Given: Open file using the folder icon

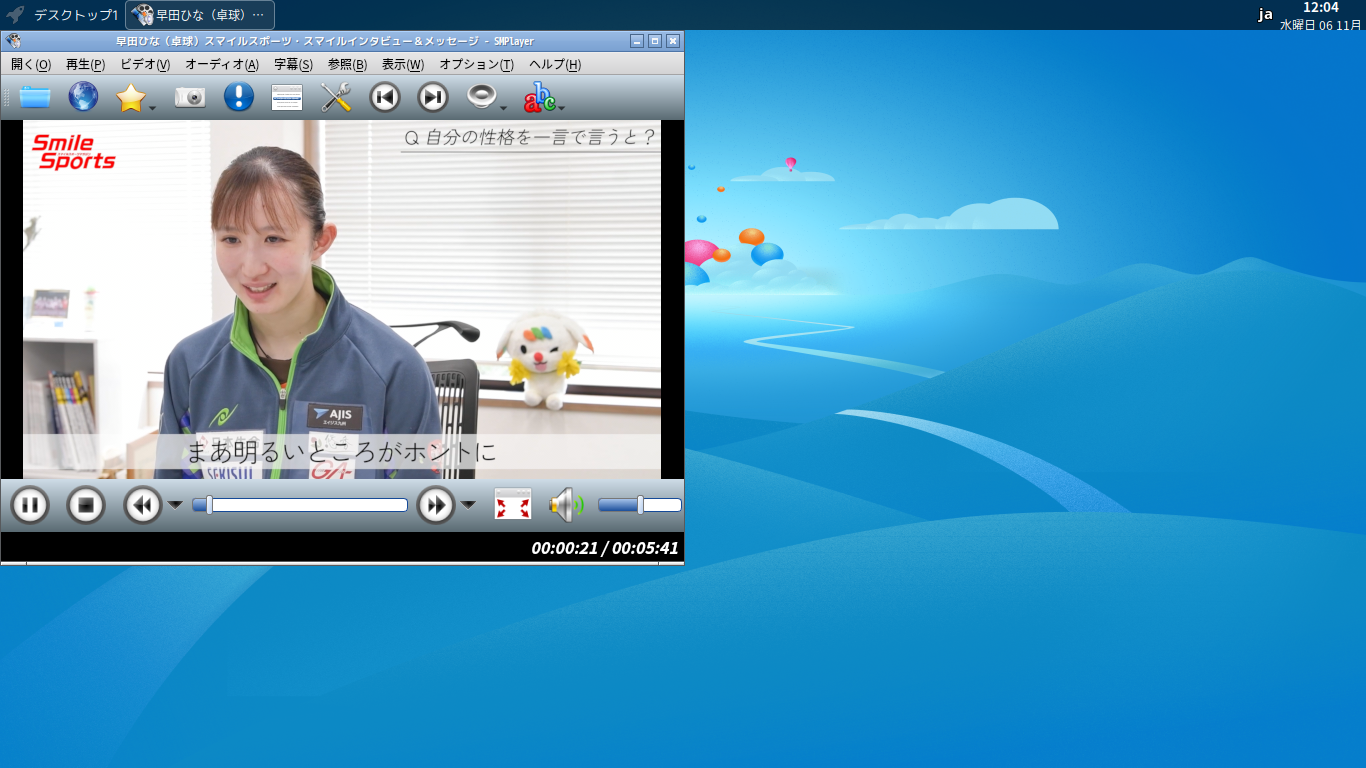Looking at the screenshot, I should 35,97.
